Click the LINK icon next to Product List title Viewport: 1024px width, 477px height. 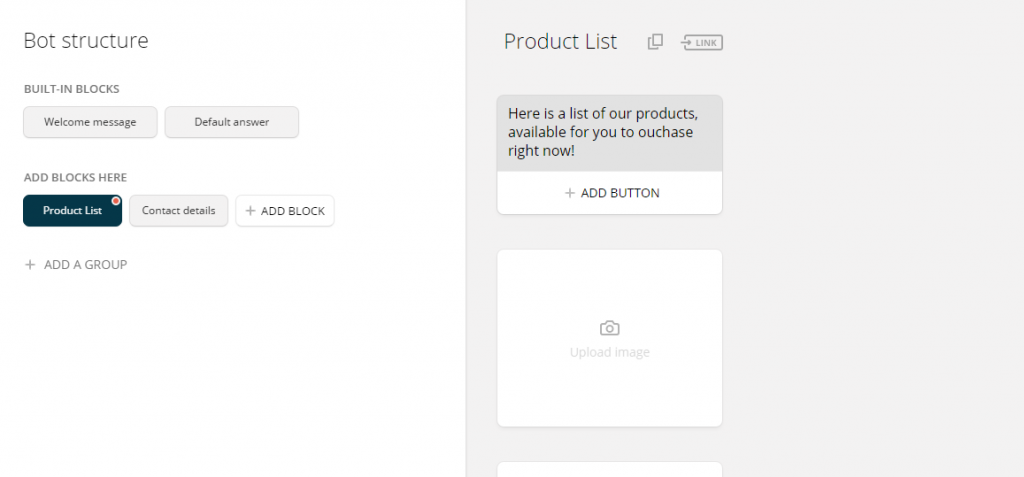click(x=702, y=42)
